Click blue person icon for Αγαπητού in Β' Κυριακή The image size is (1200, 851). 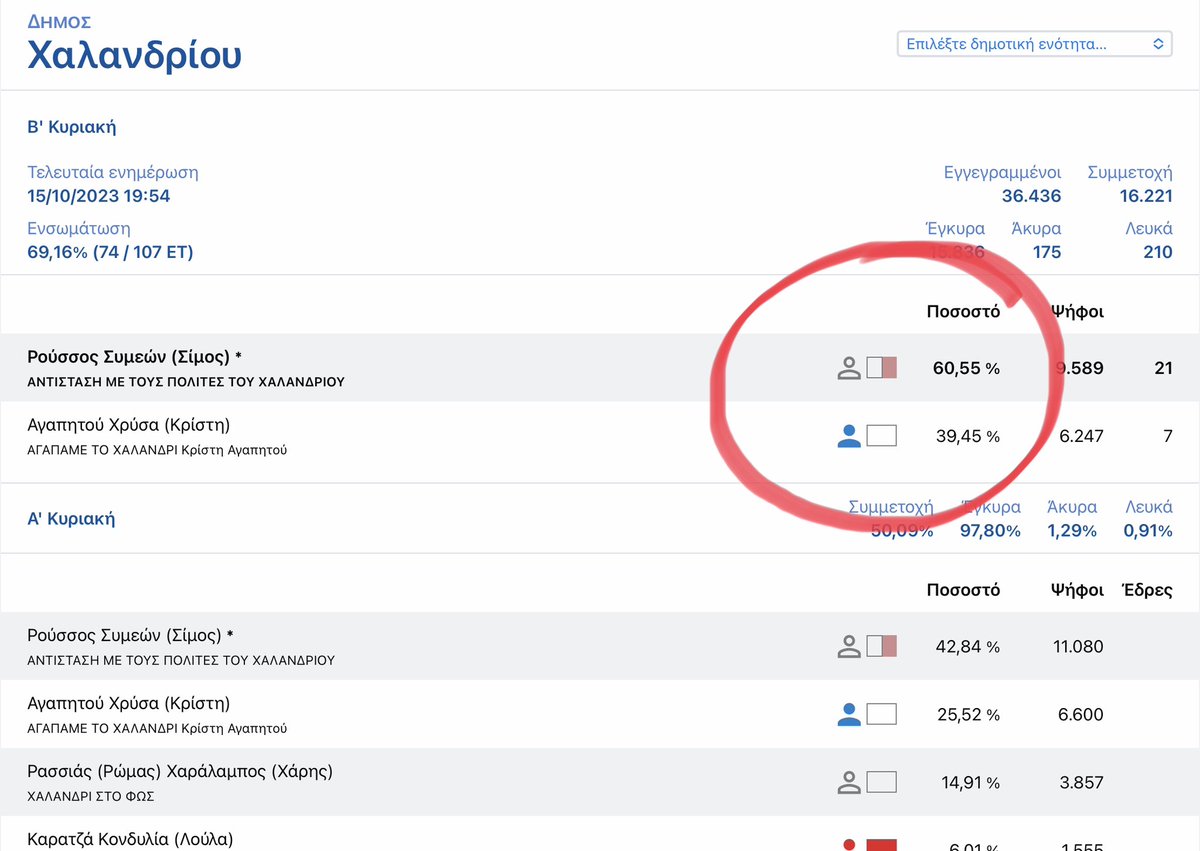click(x=849, y=435)
